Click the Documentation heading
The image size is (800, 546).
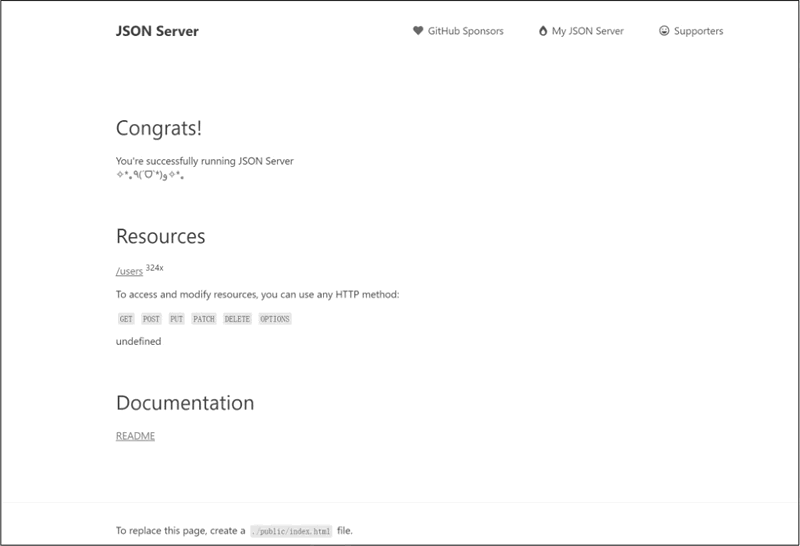(185, 403)
